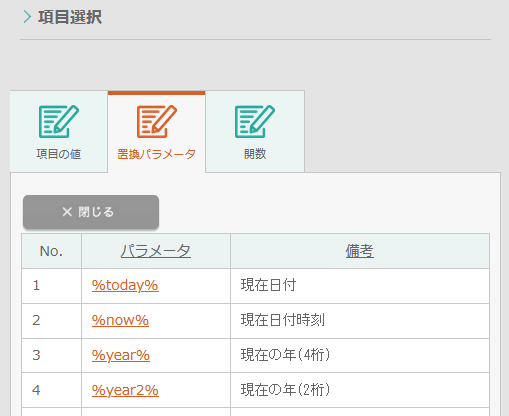Click the 項目選択 section heading

[x=70, y=17]
